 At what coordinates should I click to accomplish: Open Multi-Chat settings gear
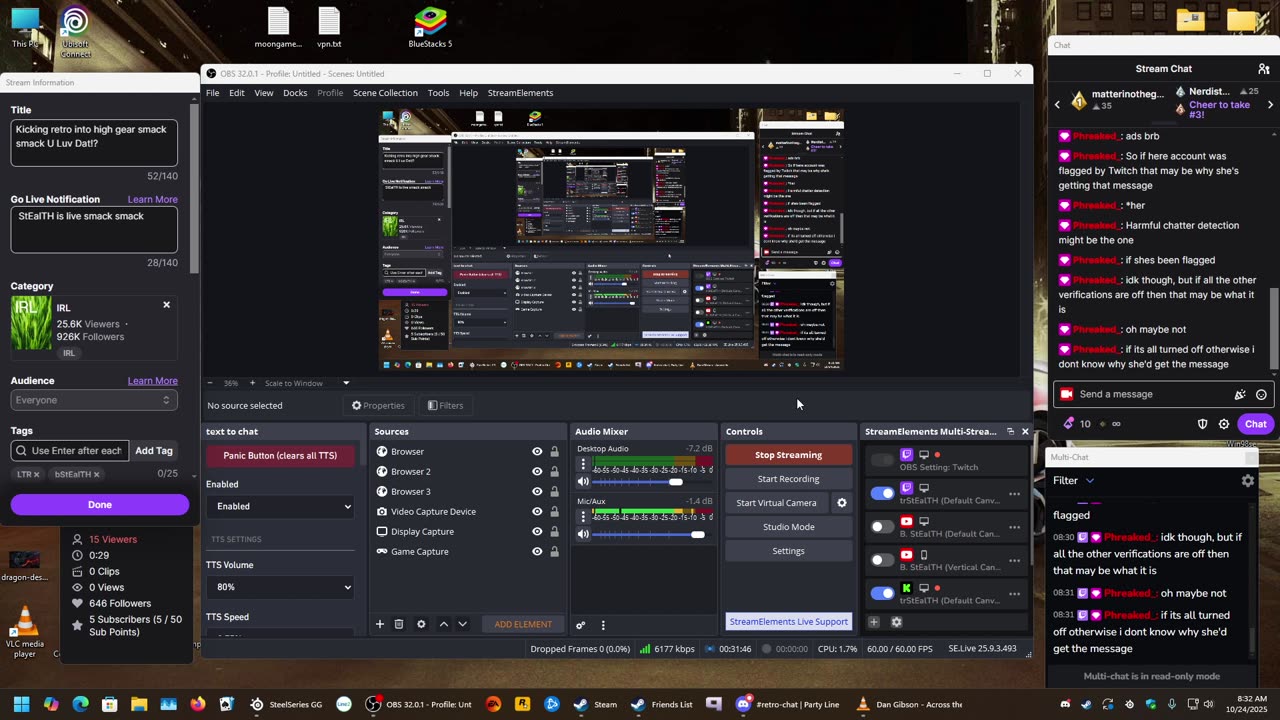click(x=1248, y=481)
